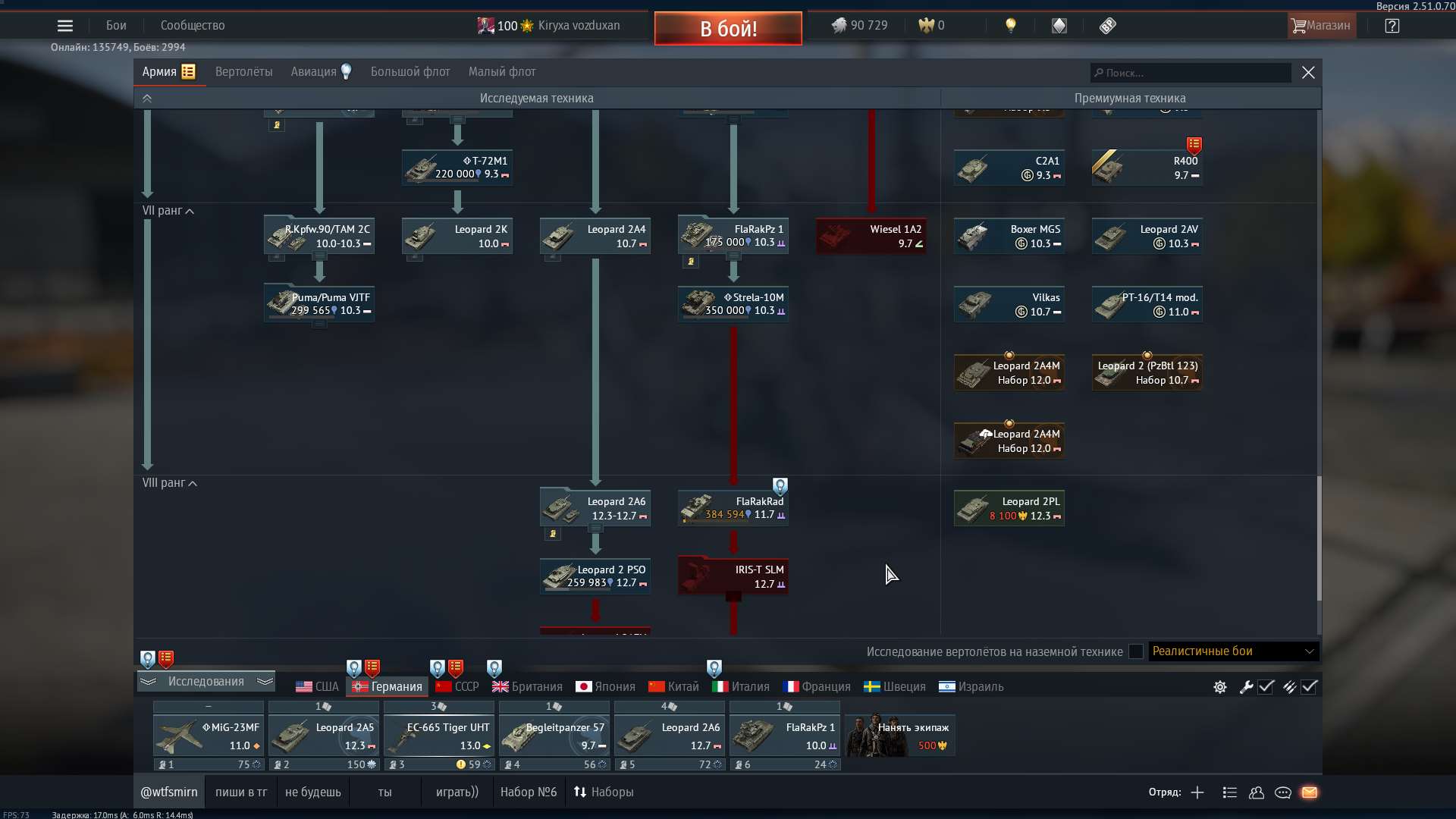Open the hamburger menu top left
The image size is (1456, 819).
pyautogui.click(x=65, y=25)
